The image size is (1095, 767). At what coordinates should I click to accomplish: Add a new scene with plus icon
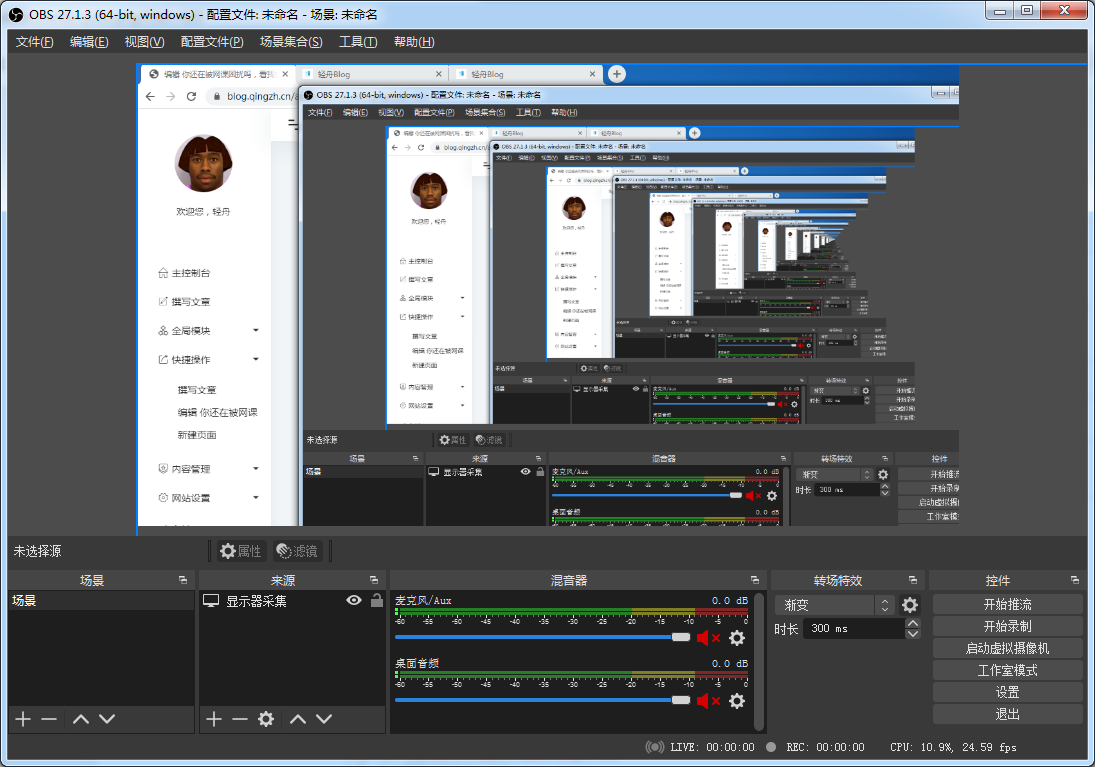click(23, 719)
